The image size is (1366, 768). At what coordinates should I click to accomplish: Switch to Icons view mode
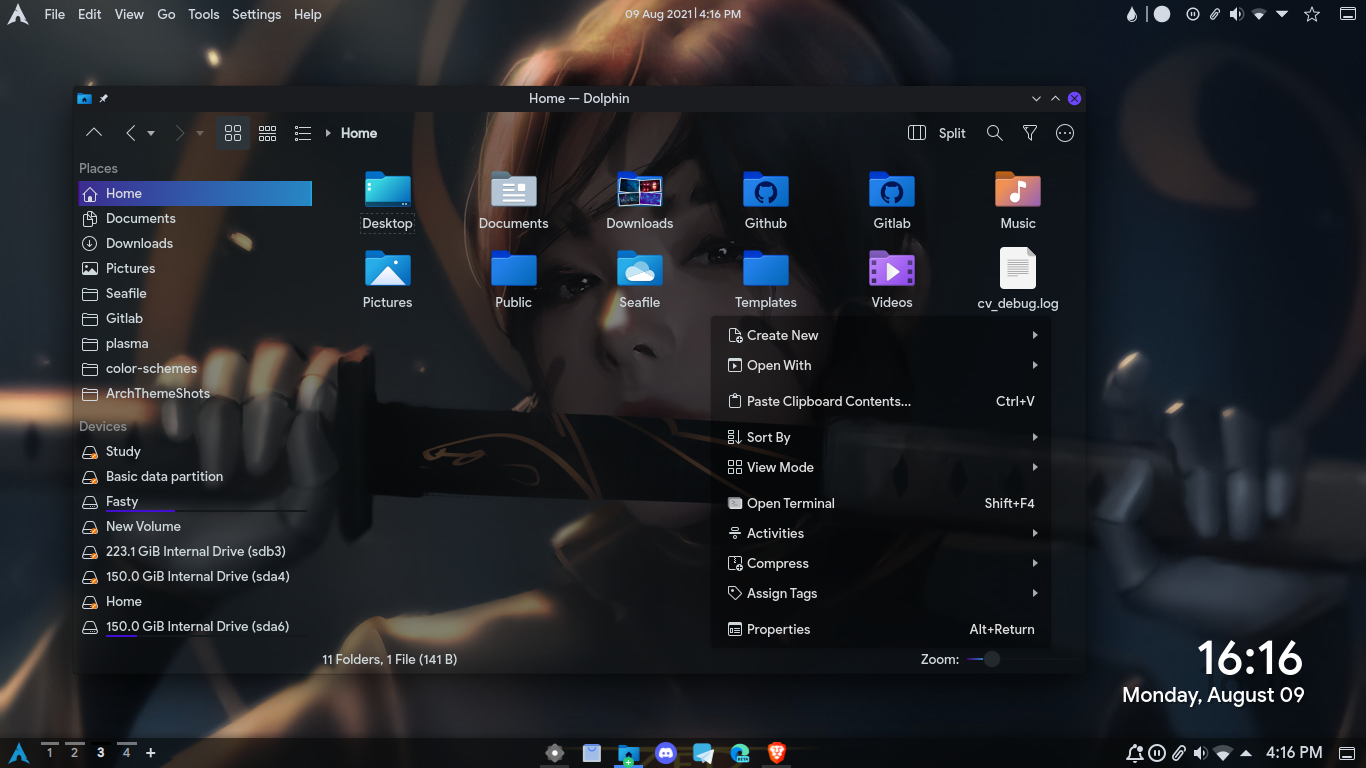coord(233,133)
